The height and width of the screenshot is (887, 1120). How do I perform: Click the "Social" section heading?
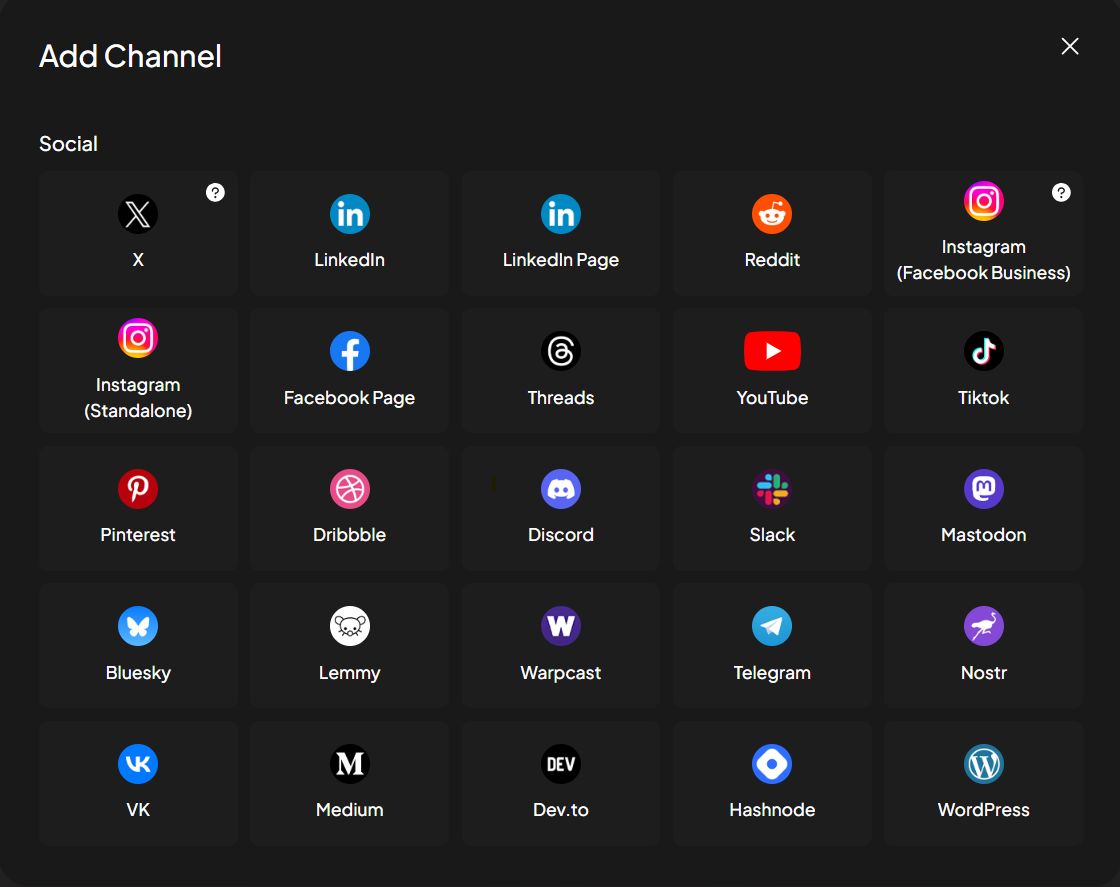pyautogui.click(x=69, y=144)
